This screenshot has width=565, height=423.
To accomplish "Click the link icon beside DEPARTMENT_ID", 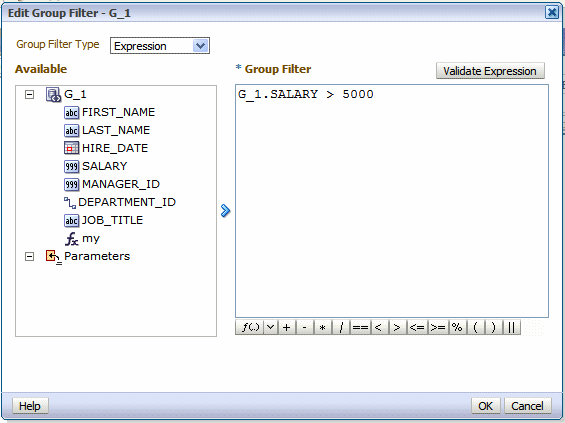I will tap(70, 203).
